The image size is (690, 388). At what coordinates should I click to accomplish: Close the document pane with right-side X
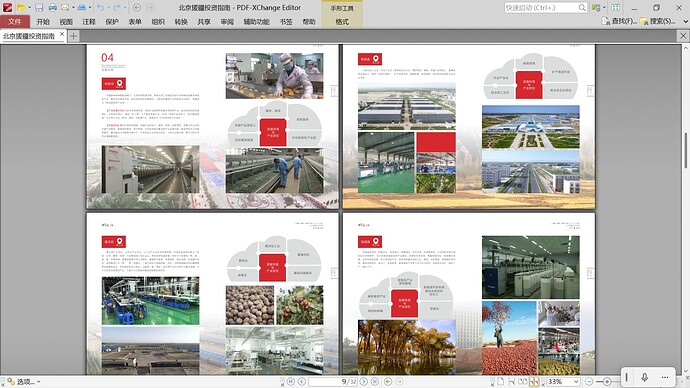tap(683, 36)
